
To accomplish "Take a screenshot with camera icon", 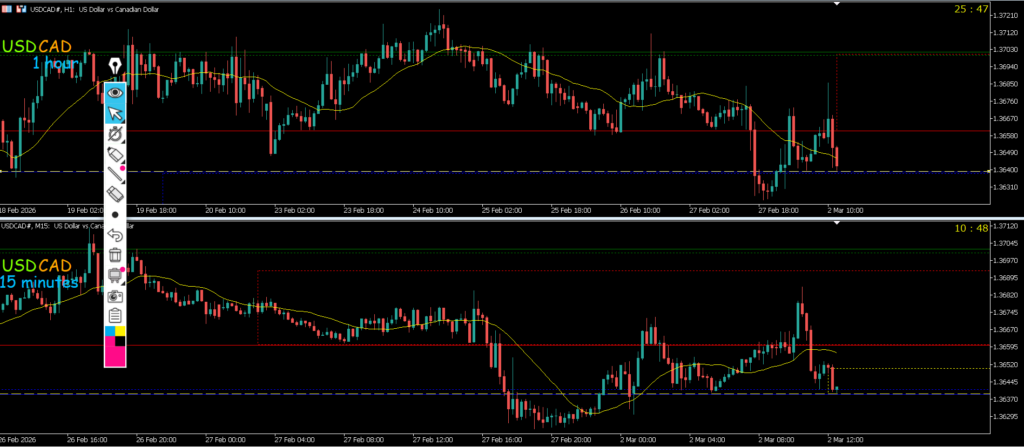I will 115,296.
